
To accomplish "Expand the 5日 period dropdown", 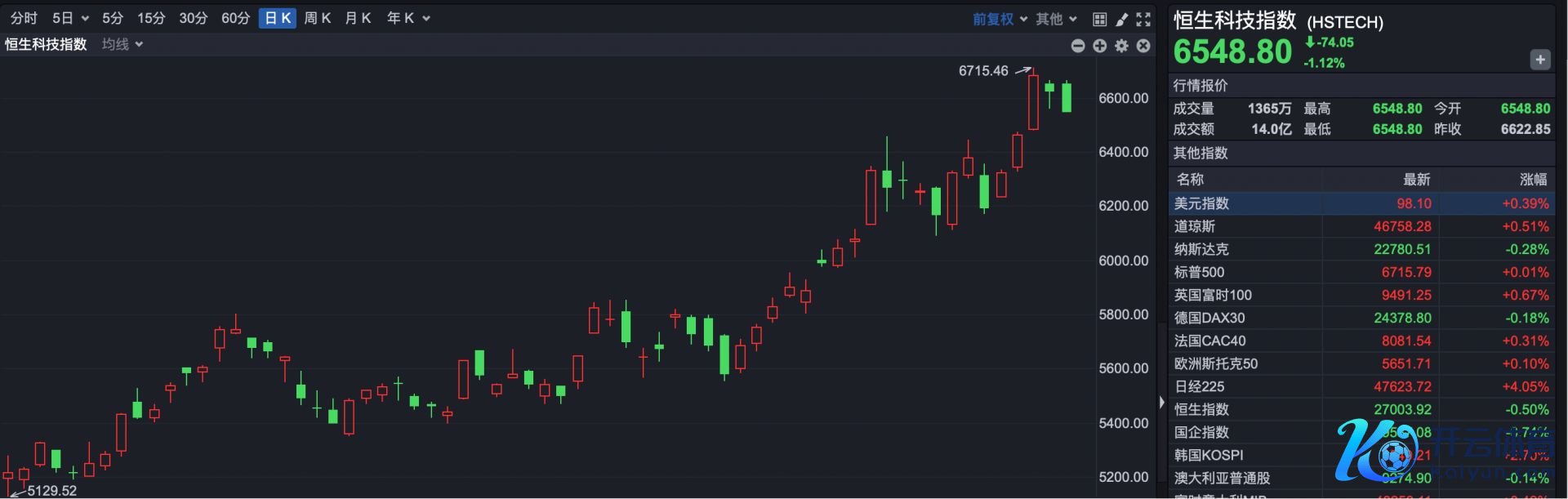I will (70, 18).
